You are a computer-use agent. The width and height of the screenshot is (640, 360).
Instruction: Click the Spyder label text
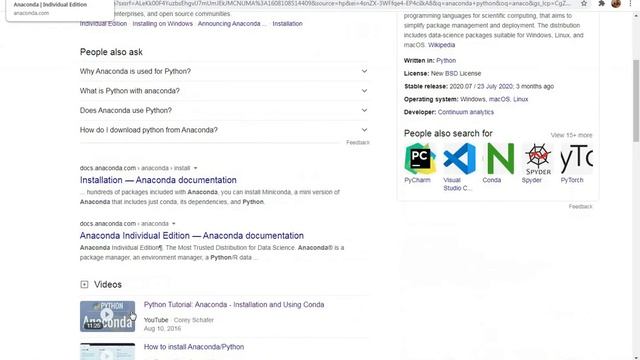click(x=531, y=180)
